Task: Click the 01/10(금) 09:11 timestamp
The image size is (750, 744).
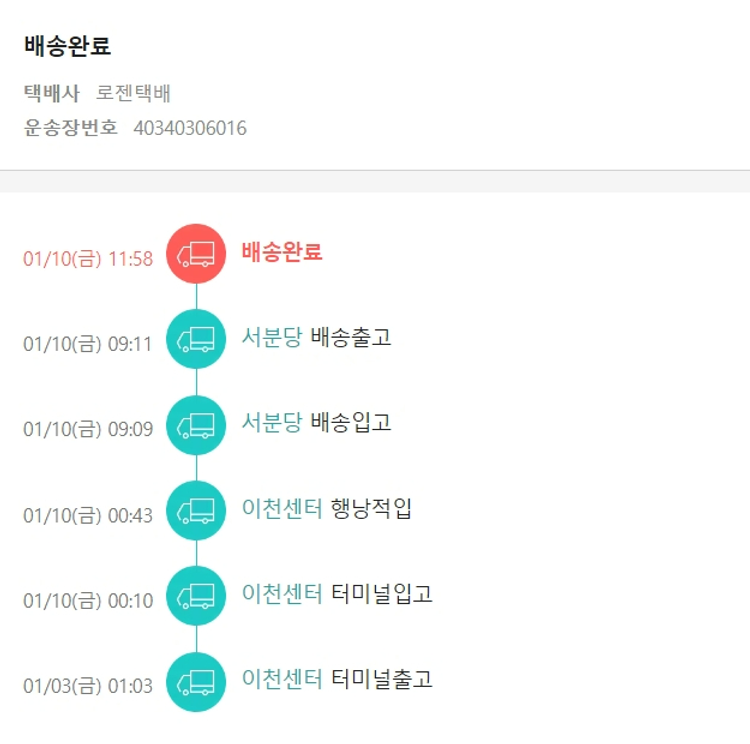Action: coord(88,345)
